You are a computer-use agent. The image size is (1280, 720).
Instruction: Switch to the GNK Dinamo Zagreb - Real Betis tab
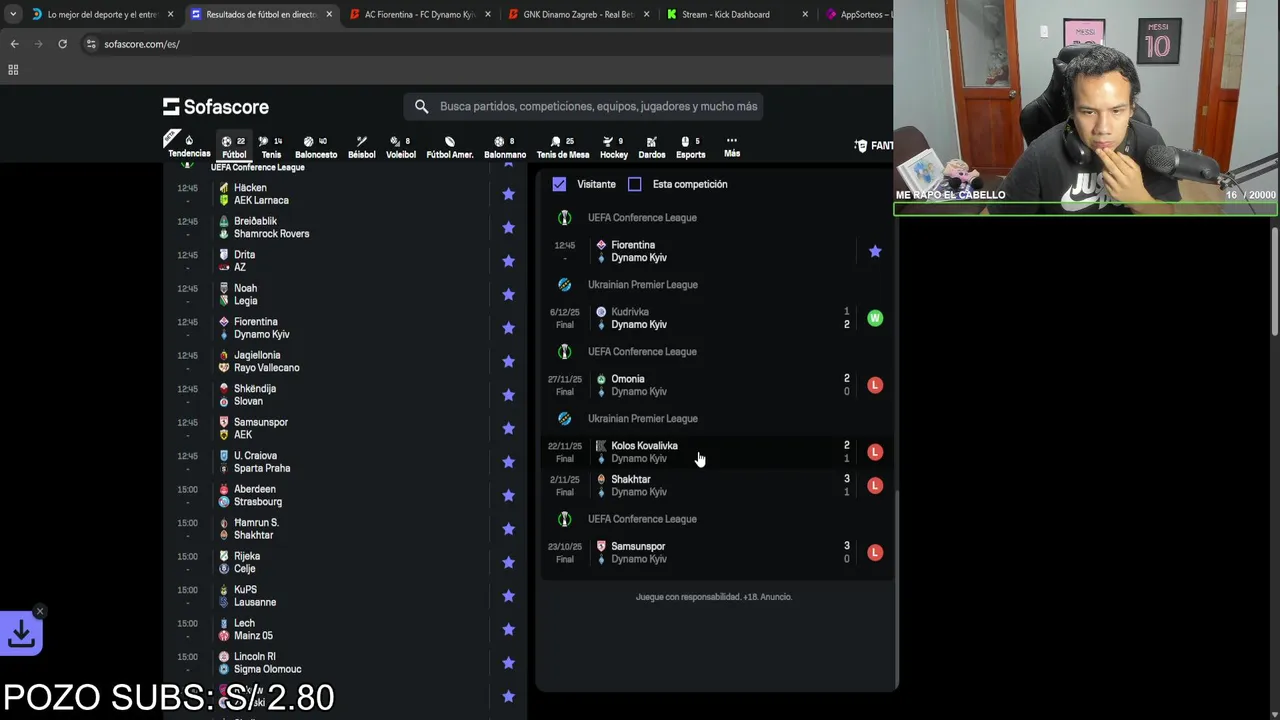(577, 14)
